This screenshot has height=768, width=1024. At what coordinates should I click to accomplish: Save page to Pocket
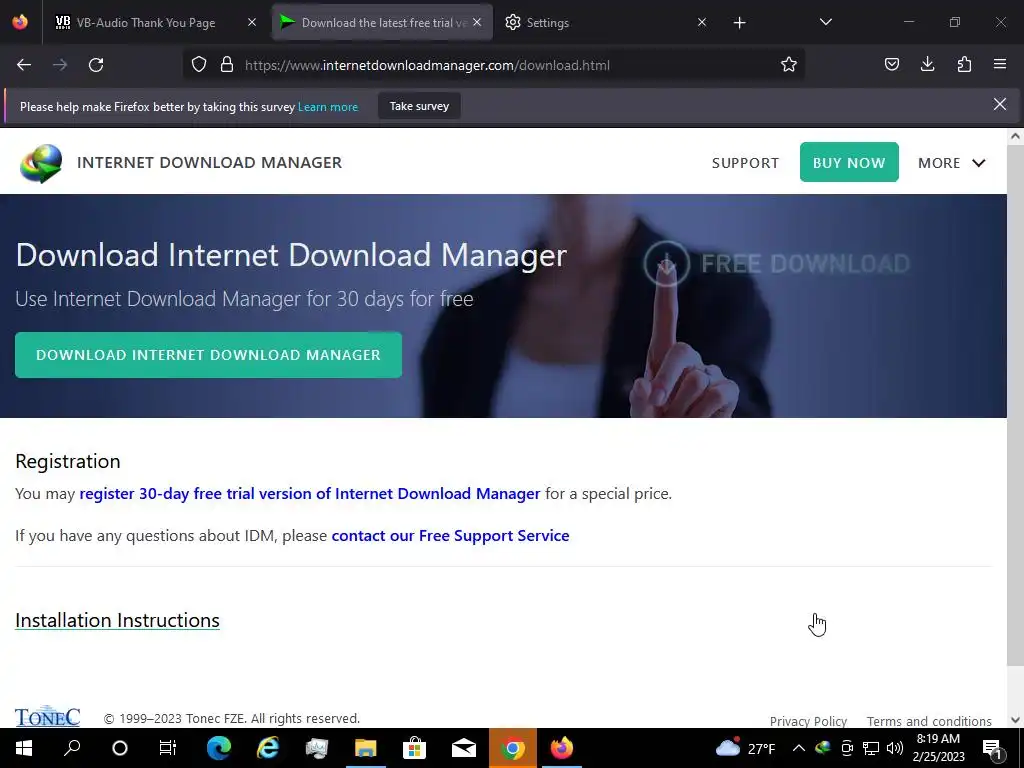892,64
